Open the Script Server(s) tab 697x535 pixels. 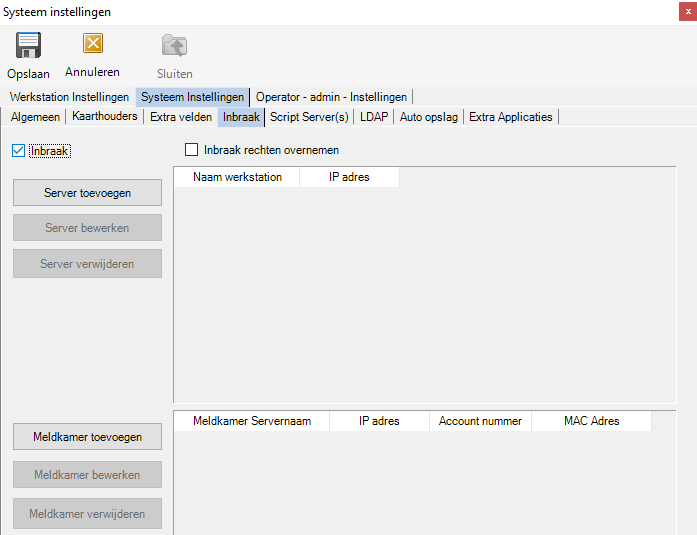tap(309, 117)
